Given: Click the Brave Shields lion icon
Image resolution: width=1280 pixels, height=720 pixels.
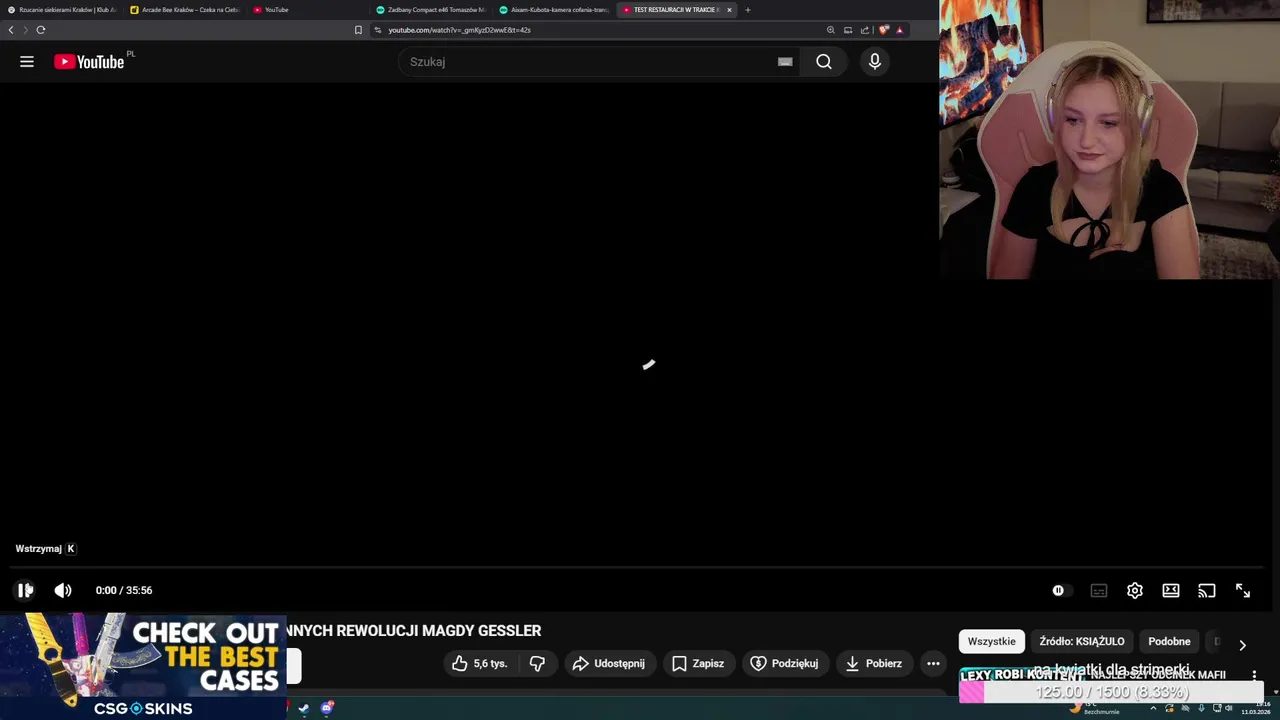Looking at the screenshot, I should pyautogui.click(x=884, y=30).
